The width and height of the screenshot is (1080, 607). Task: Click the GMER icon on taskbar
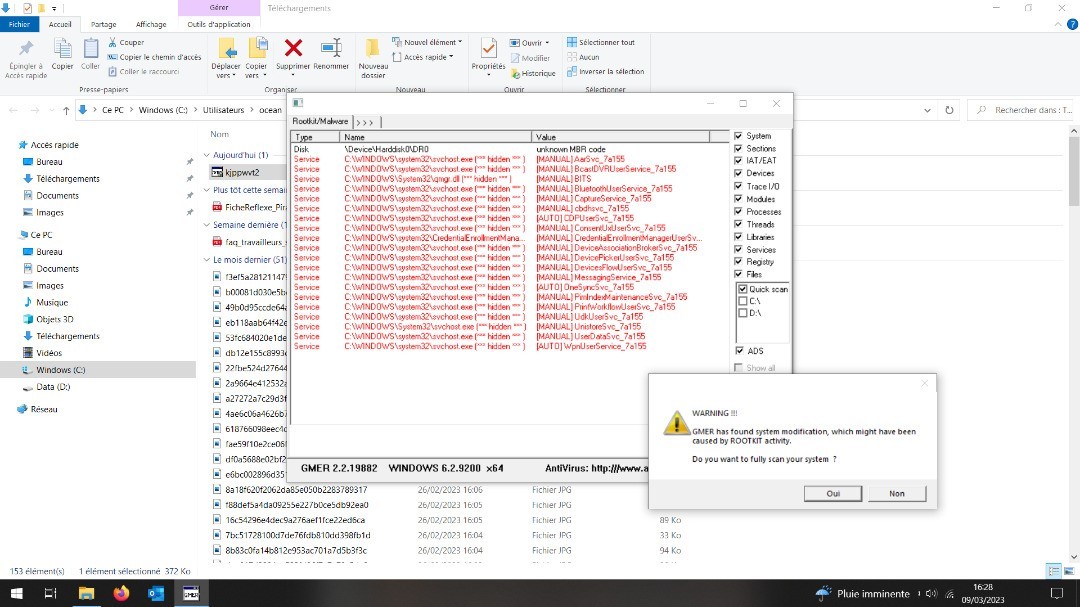[x=191, y=593]
